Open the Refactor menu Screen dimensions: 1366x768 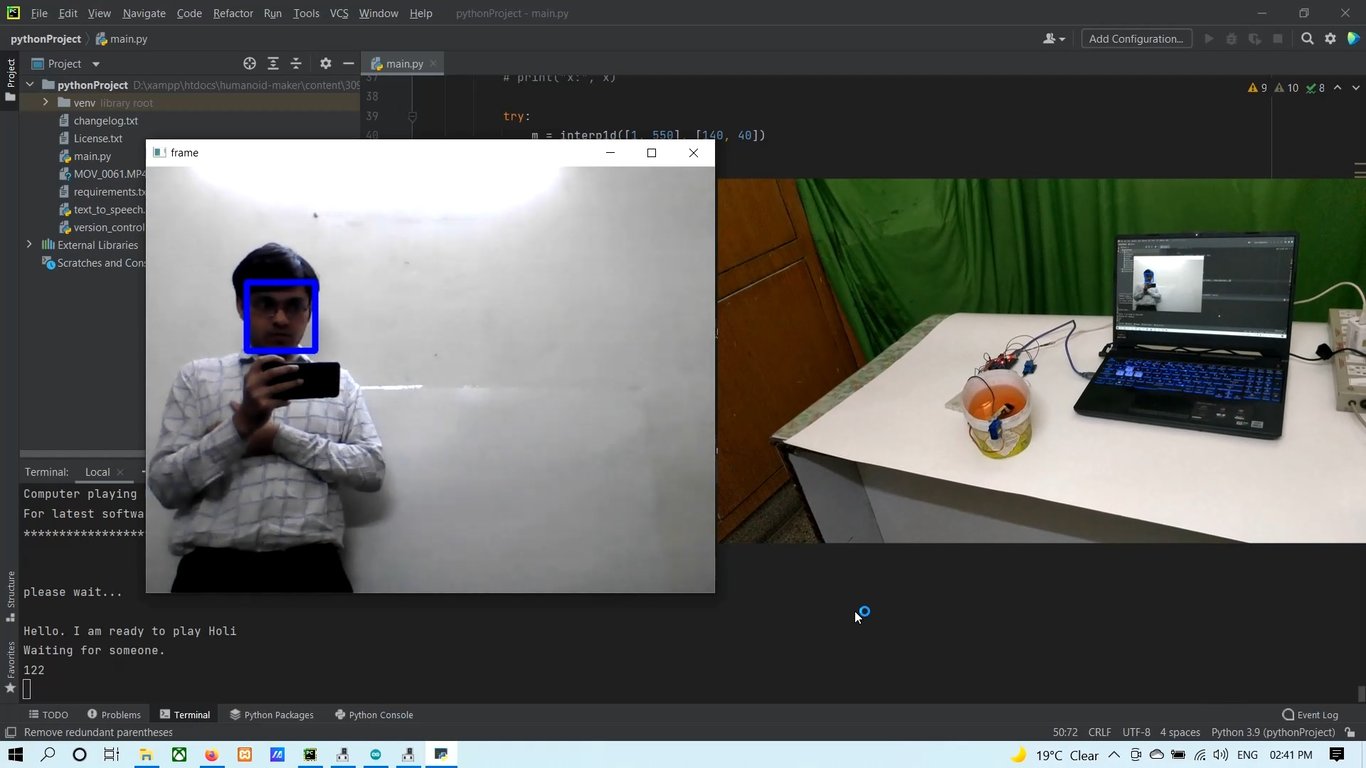click(x=233, y=13)
